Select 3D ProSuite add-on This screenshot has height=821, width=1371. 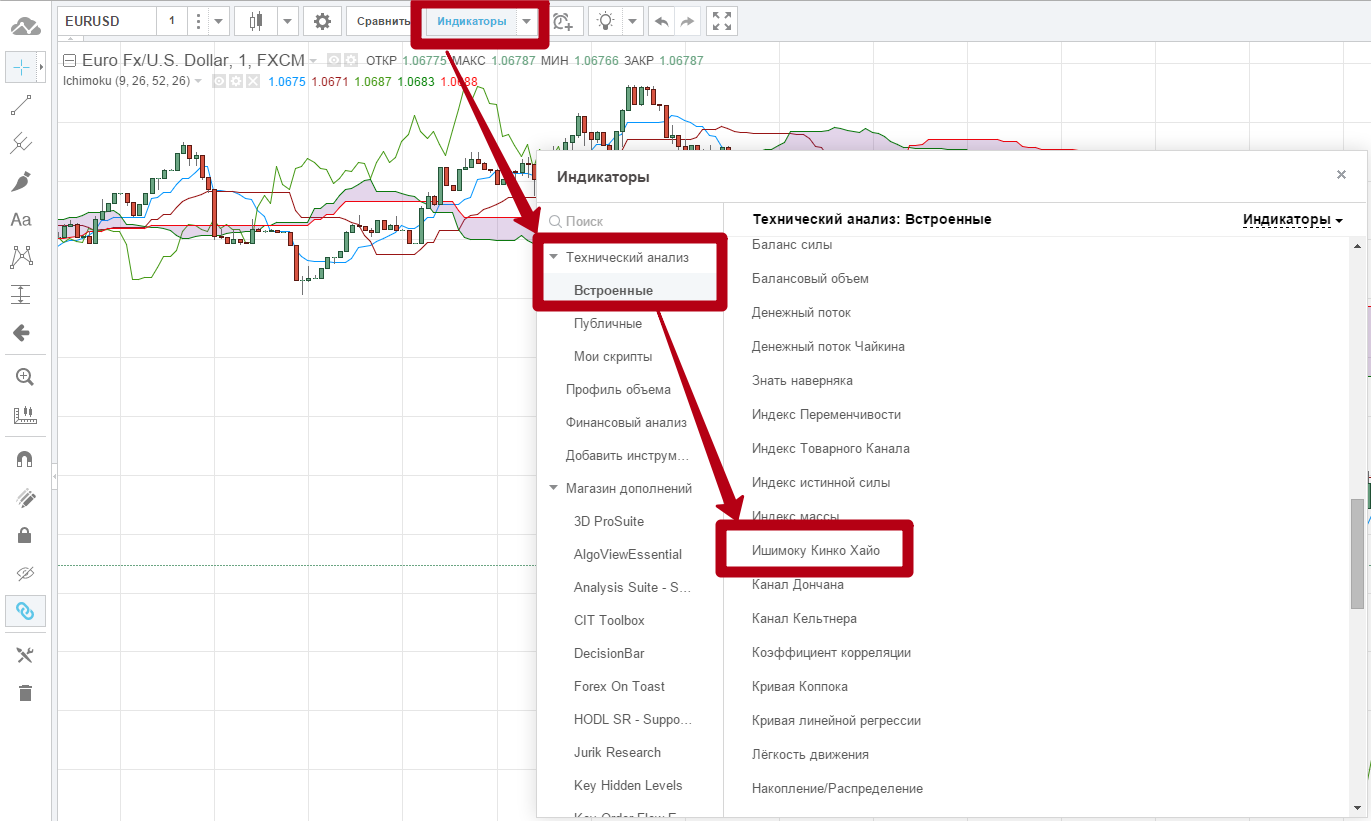pos(609,521)
